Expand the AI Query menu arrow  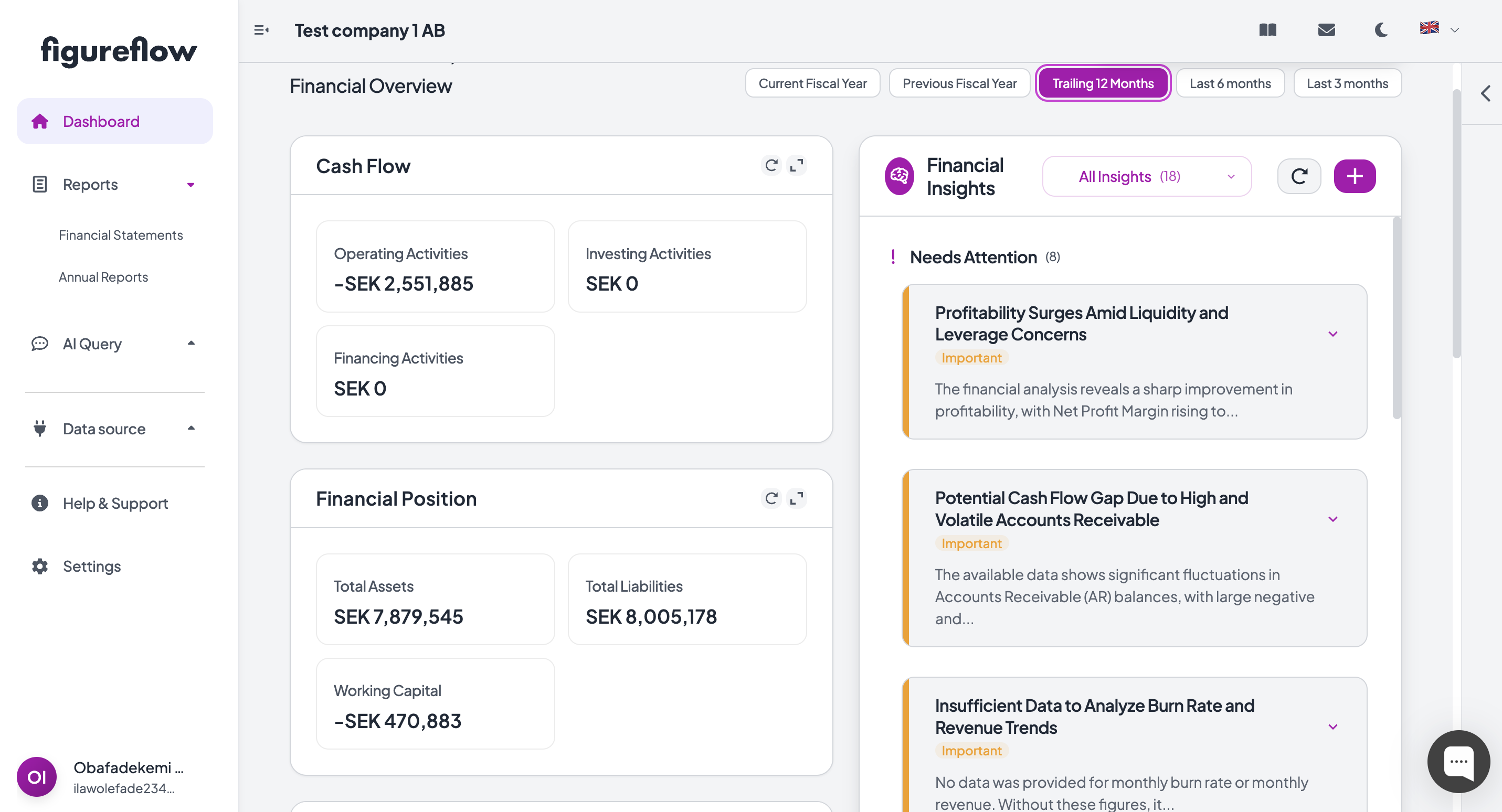click(191, 344)
